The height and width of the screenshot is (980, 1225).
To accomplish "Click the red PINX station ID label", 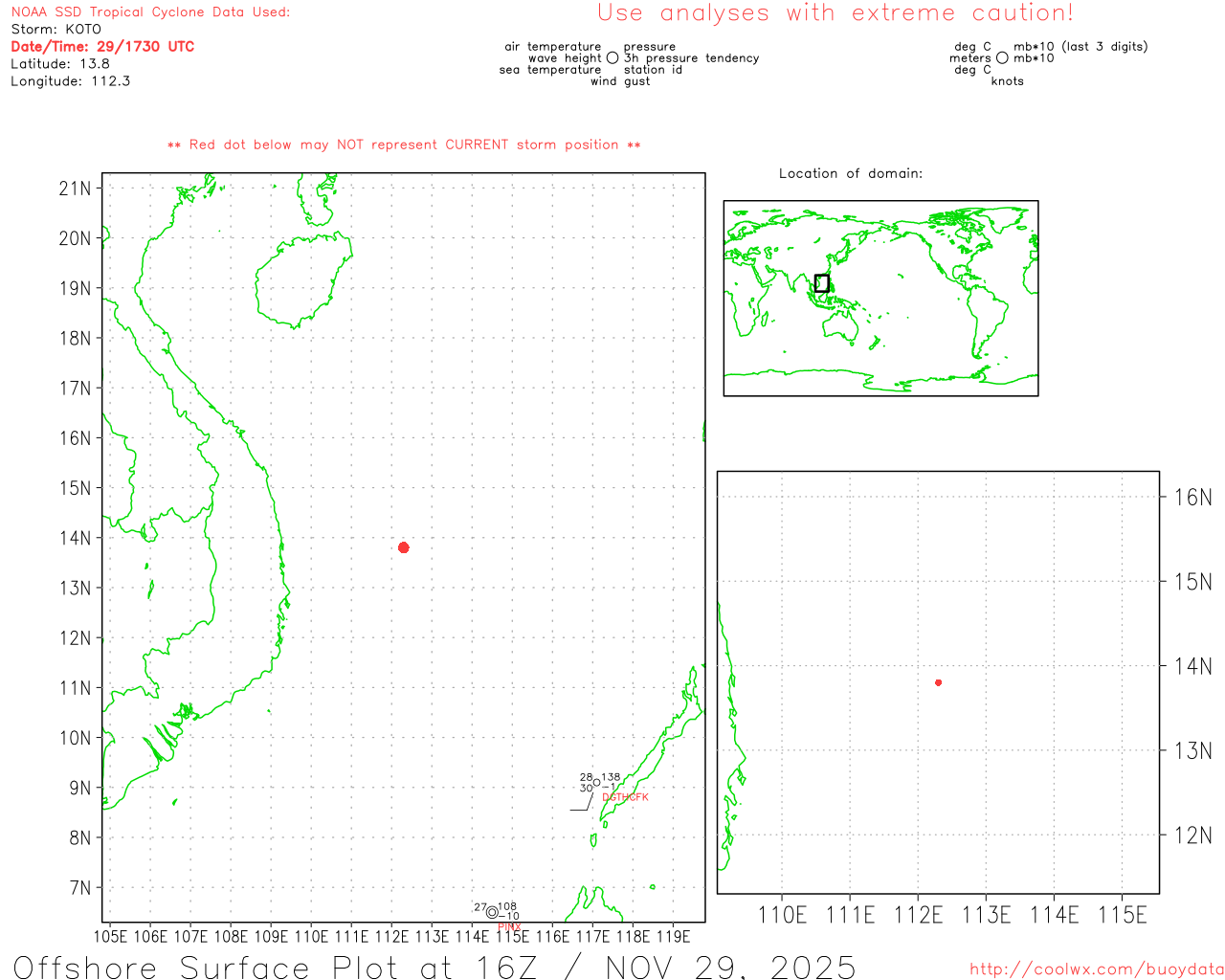I will coord(509,926).
